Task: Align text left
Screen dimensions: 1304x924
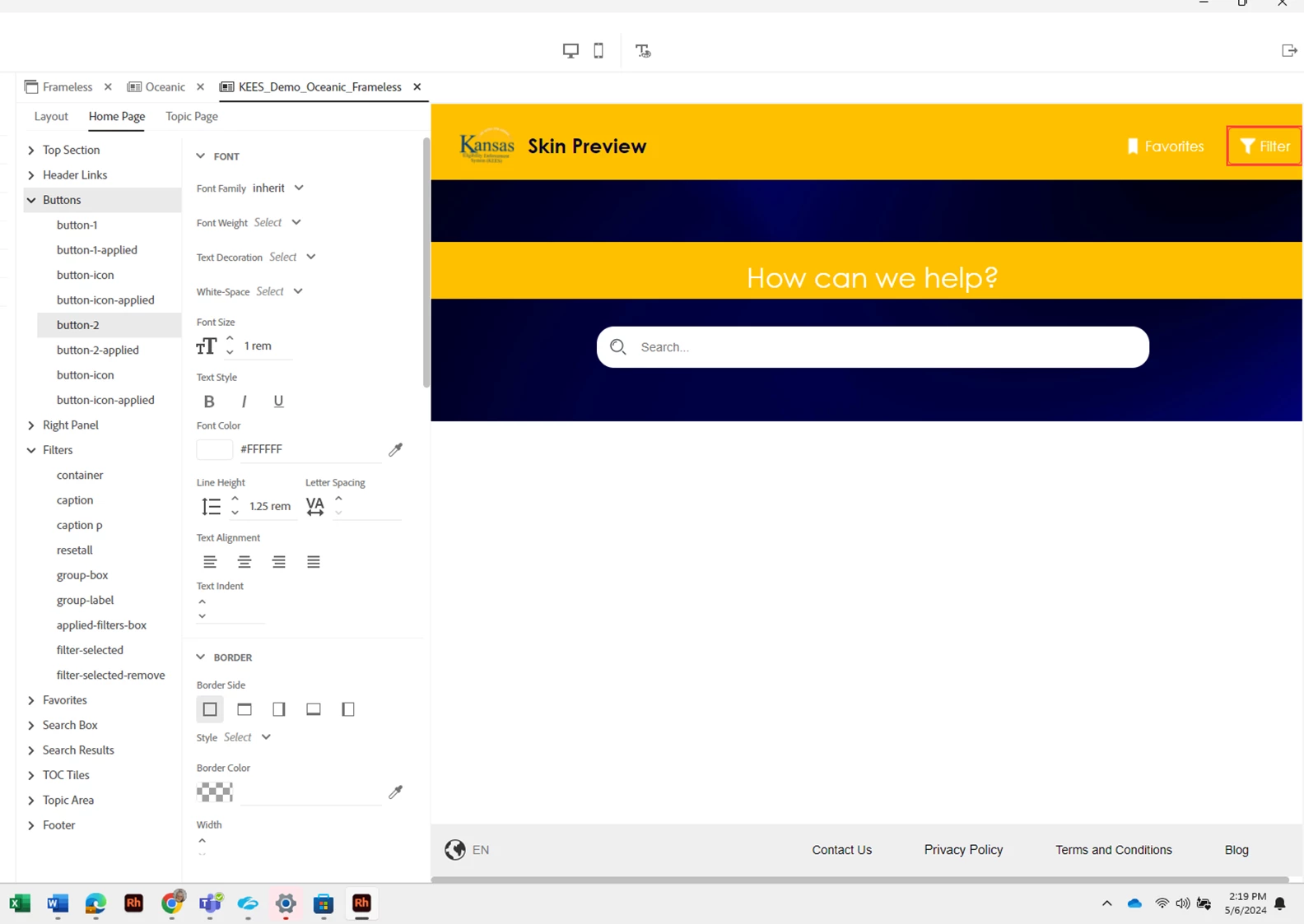Action: coord(210,562)
